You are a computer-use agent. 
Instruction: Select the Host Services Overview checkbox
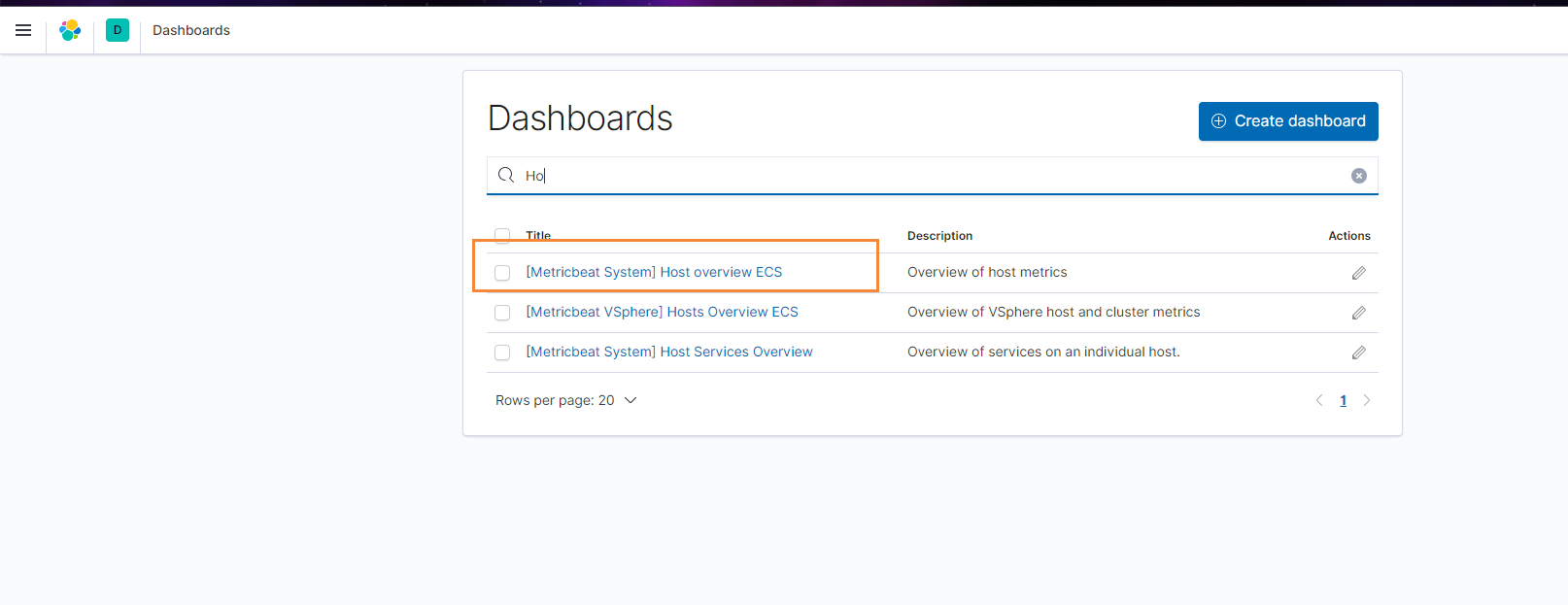[502, 353]
